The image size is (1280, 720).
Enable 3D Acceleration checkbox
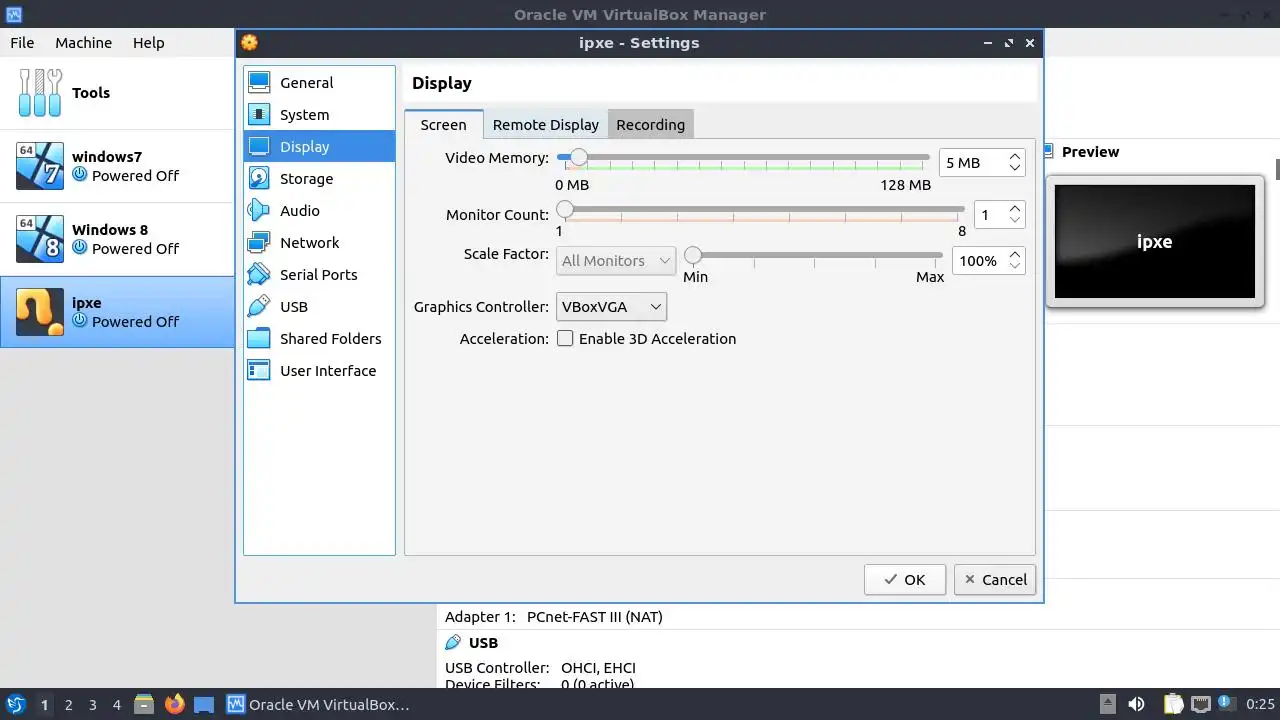(x=565, y=339)
